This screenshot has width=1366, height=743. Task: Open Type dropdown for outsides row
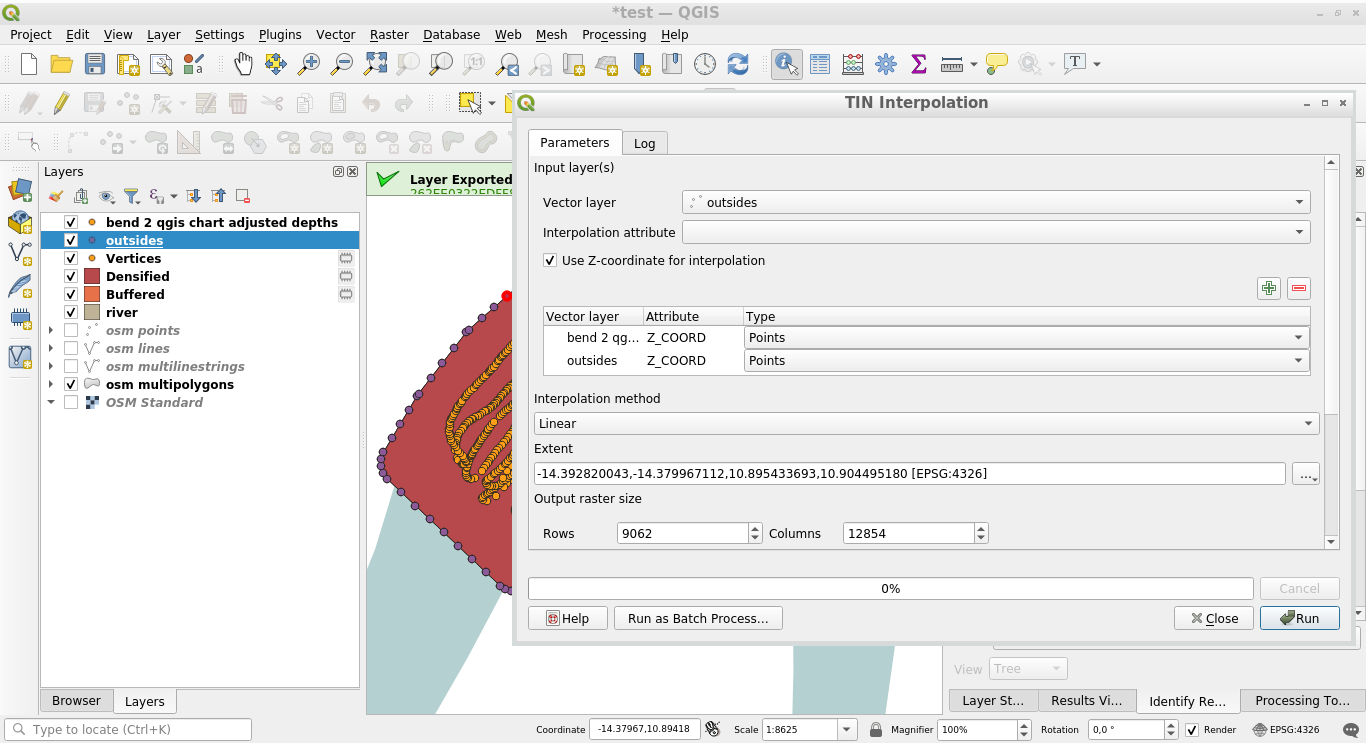1027,361
